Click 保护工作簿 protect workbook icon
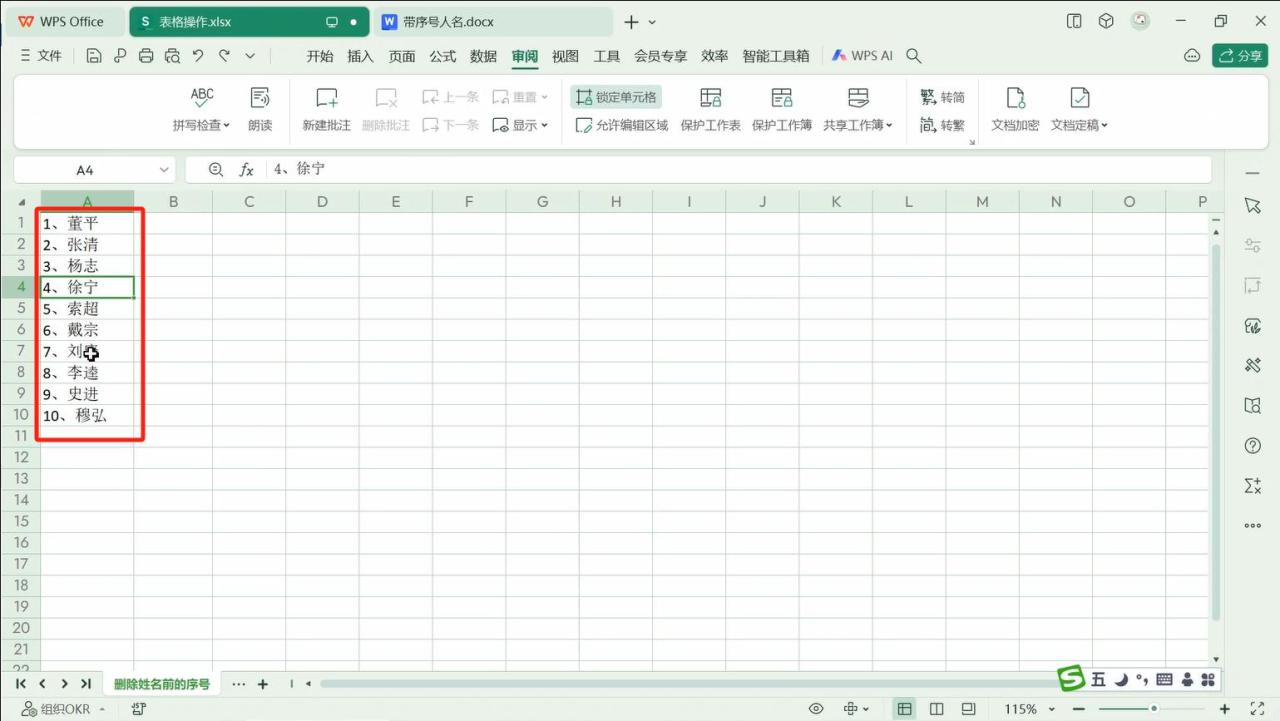 pos(782,98)
